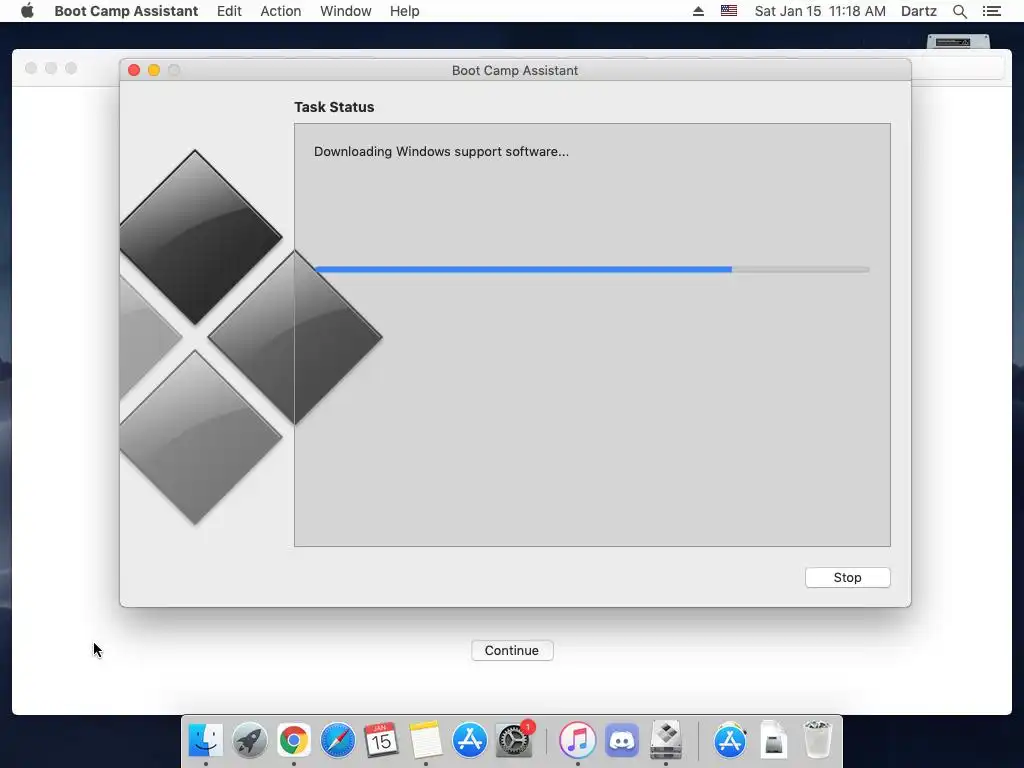Click the eject icon in menu bar
1024x768 pixels.
coord(698,11)
